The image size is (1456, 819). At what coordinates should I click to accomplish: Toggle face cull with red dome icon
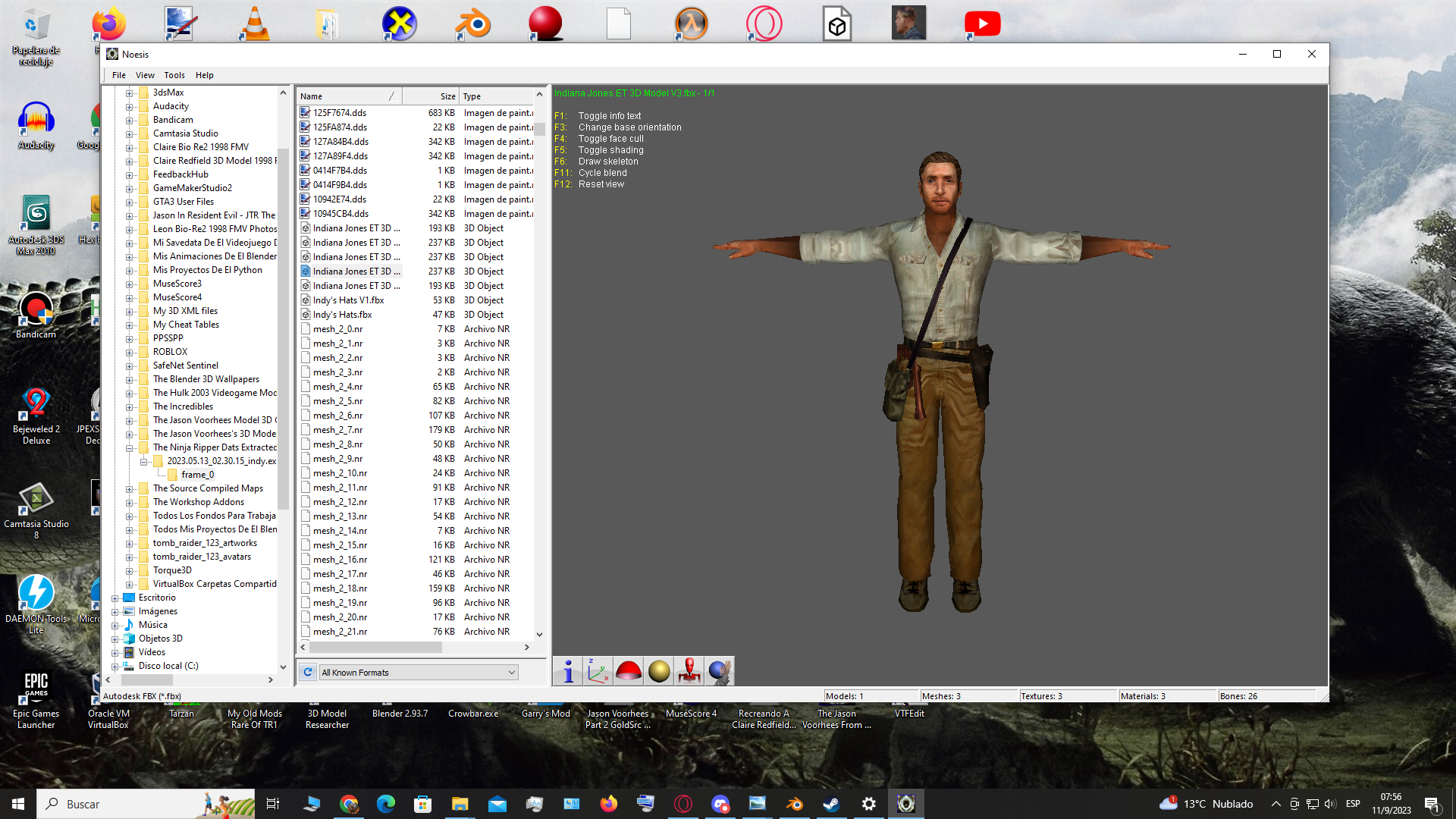point(629,671)
